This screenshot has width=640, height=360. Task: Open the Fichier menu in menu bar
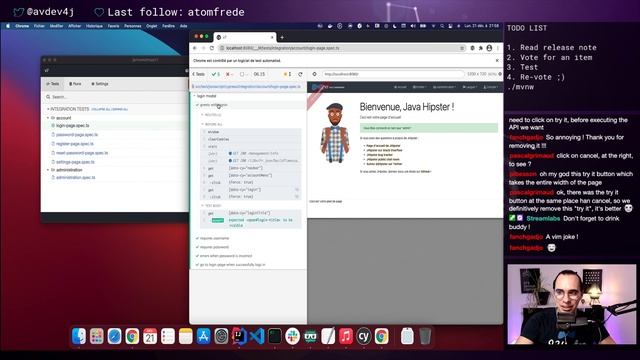click(39, 26)
